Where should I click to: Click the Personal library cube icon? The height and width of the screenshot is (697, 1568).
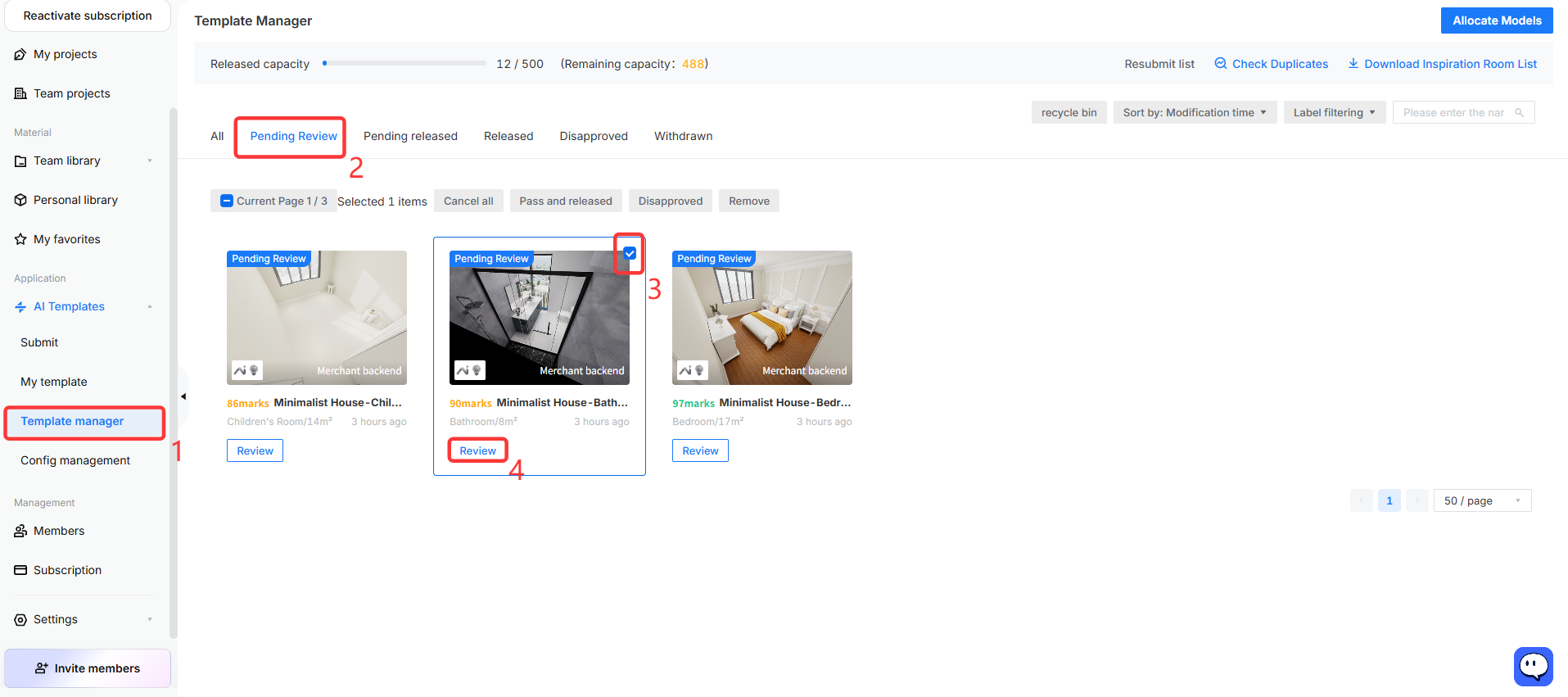[20, 200]
